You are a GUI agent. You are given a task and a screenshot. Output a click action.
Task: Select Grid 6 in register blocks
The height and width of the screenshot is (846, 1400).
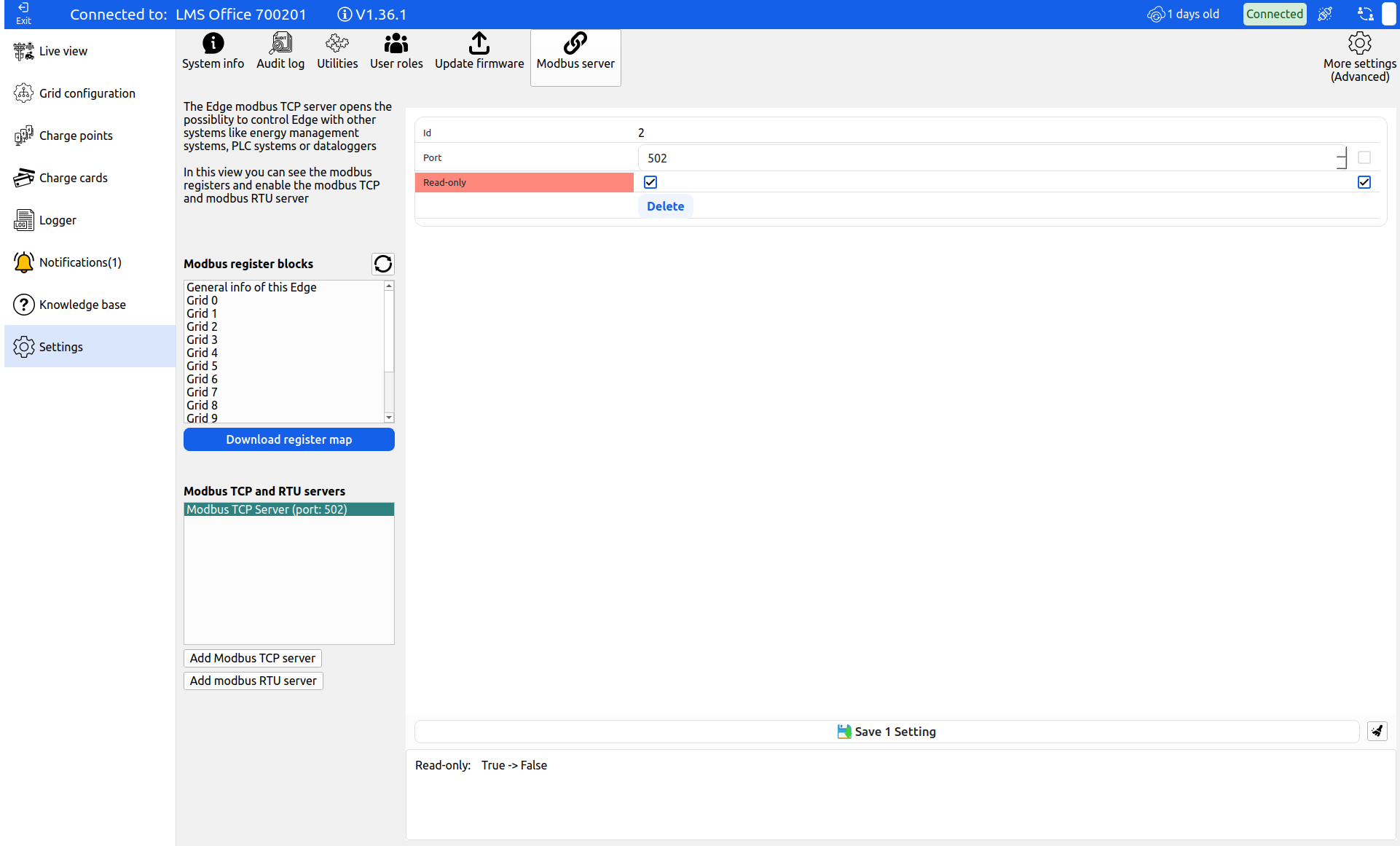pyautogui.click(x=284, y=379)
